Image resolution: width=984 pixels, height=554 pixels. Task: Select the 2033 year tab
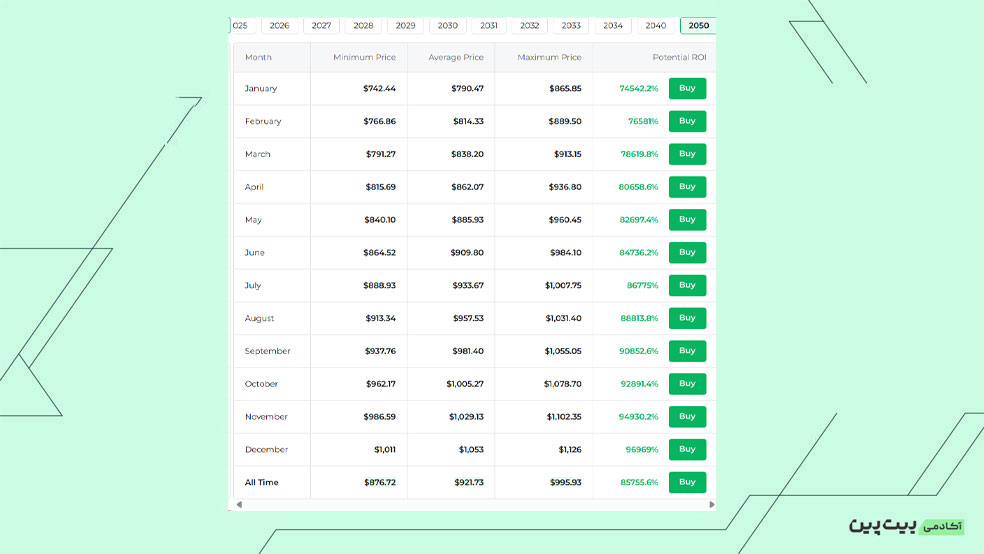coord(571,26)
